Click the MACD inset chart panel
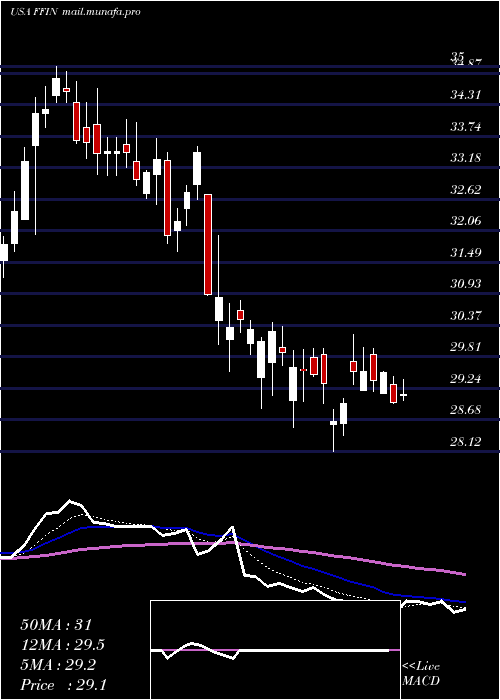500x700 pixels. [x=275, y=650]
